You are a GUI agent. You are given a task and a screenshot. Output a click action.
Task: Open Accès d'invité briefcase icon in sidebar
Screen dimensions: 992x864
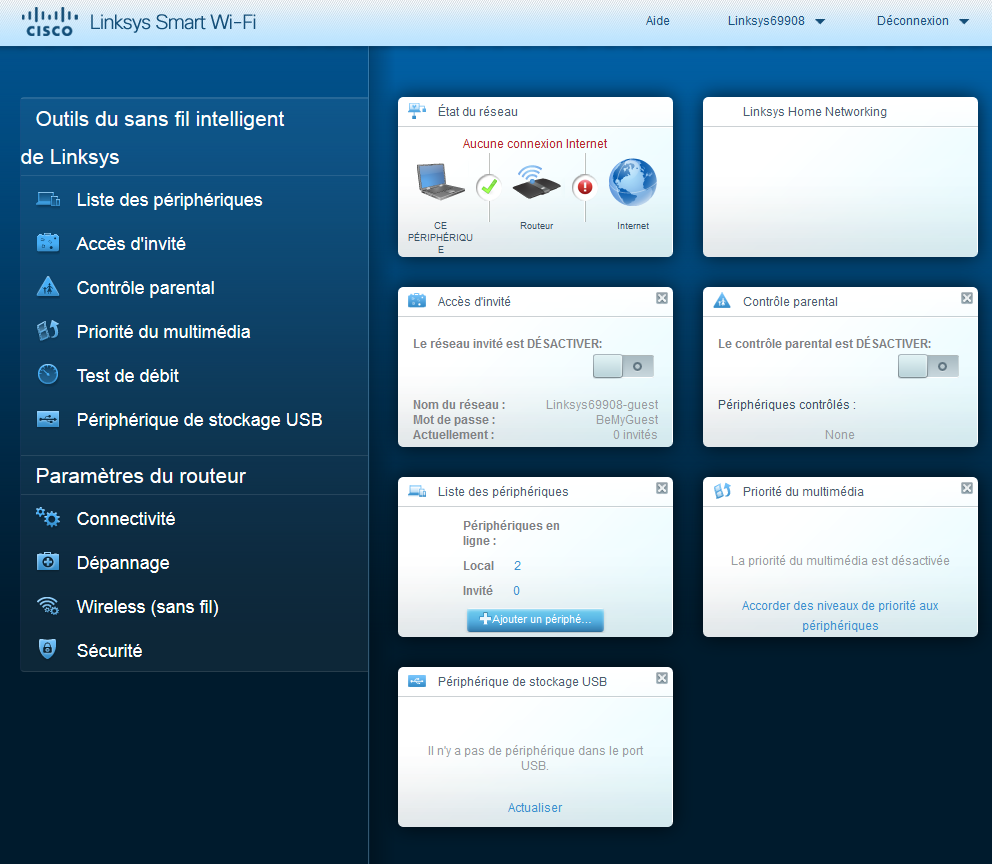tap(48, 243)
